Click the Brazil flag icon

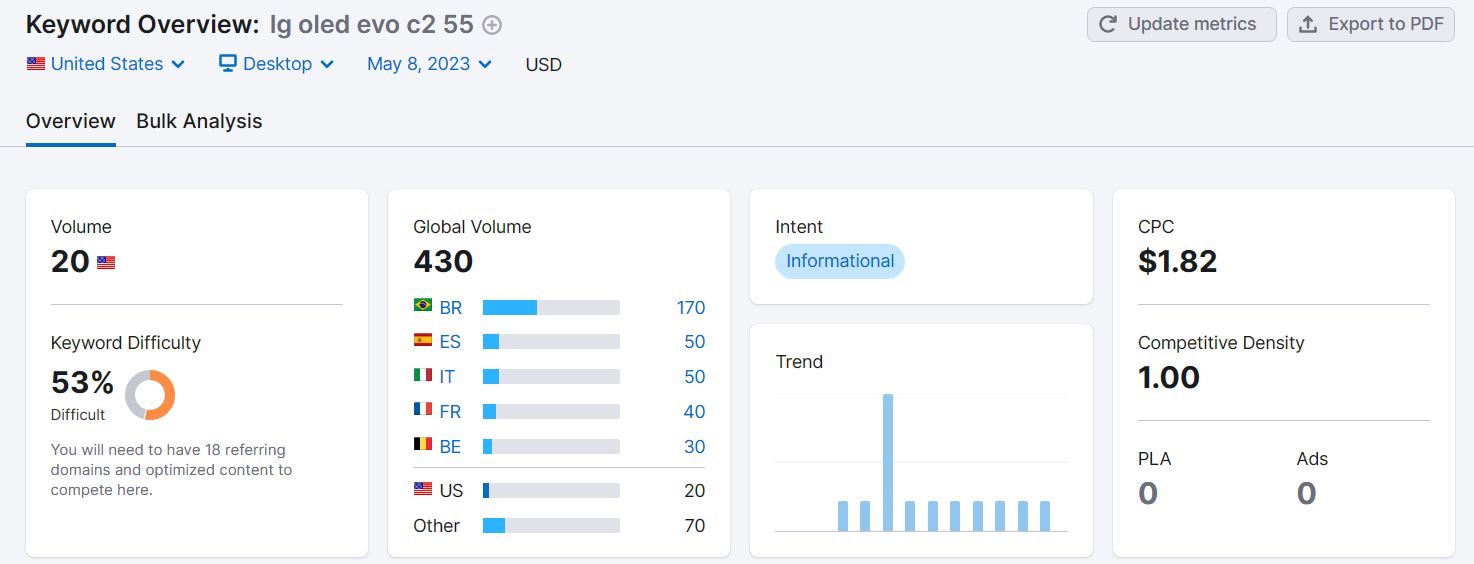coord(423,305)
